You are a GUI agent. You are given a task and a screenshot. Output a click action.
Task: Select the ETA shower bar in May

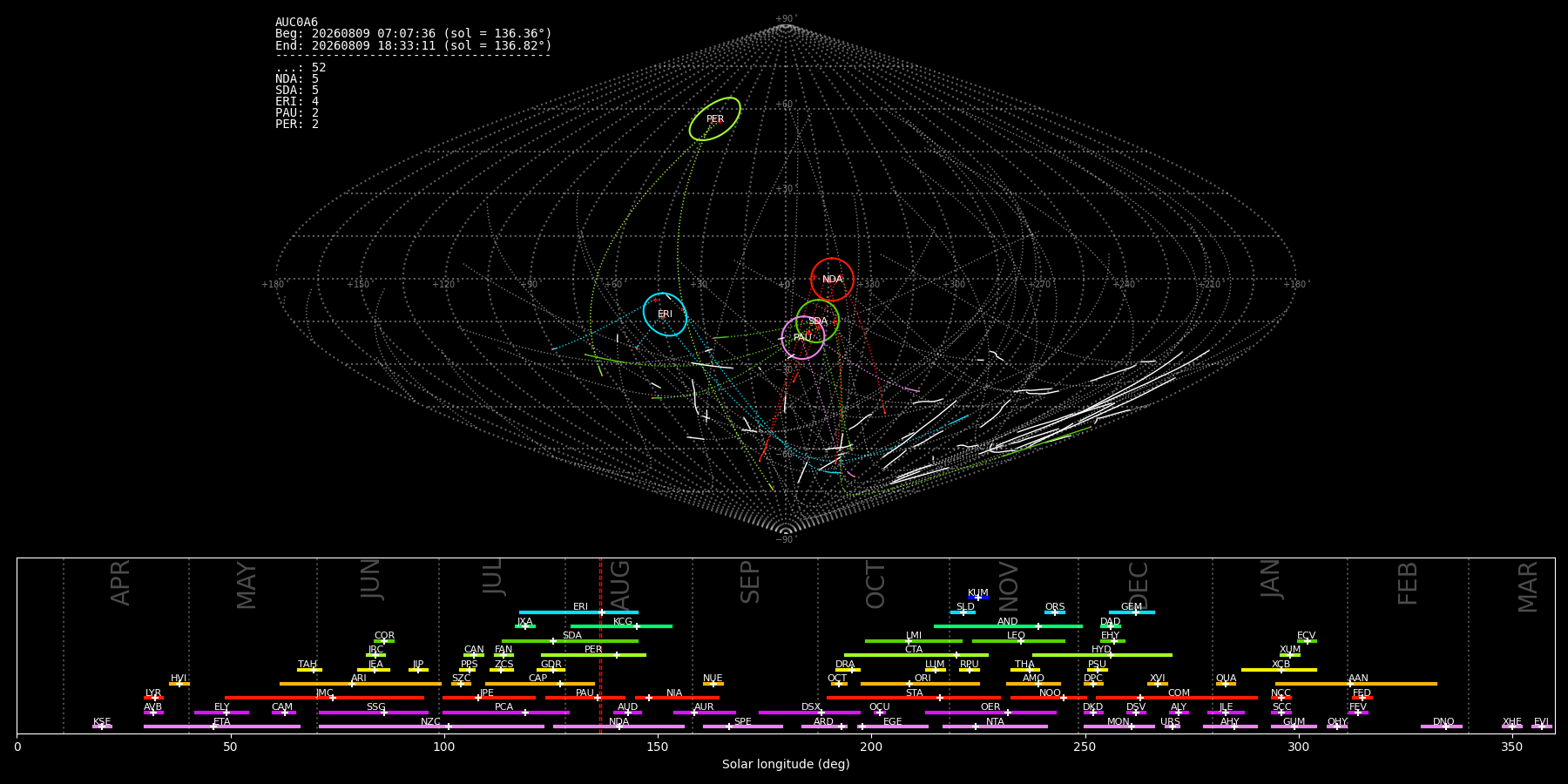tap(222, 727)
